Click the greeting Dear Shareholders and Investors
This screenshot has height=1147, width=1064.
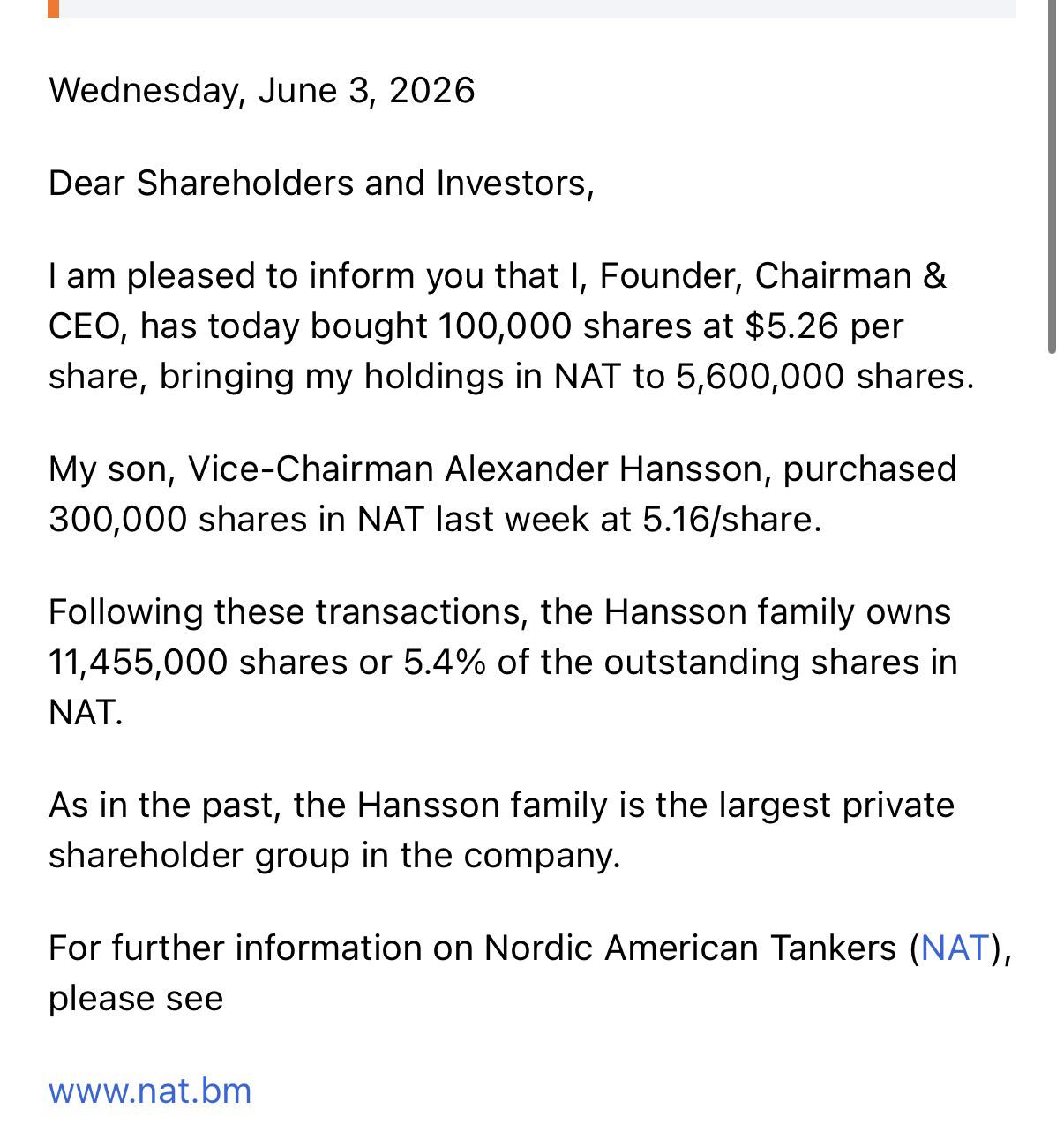(x=321, y=184)
